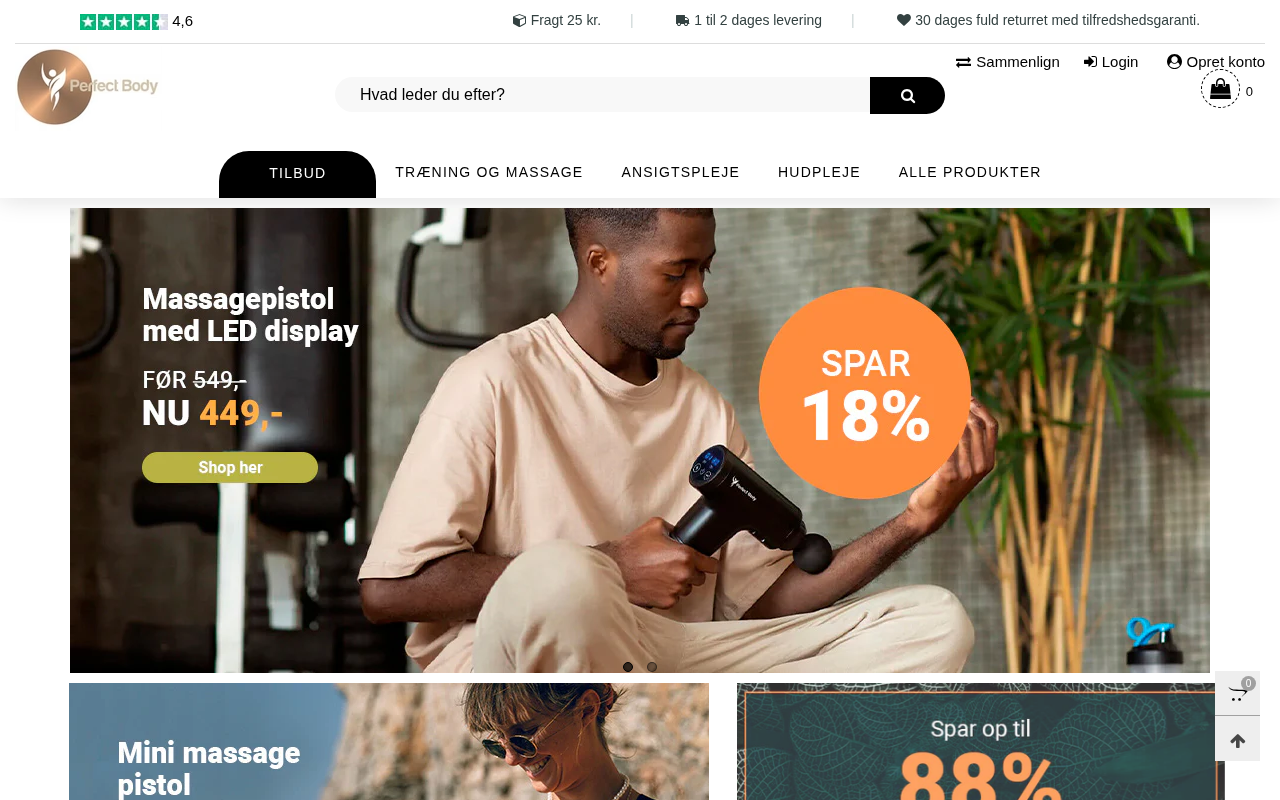This screenshot has width=1280, height=800.
Task: Click the Shop her button
Action: pyautogui.click(x=230, y=467)
